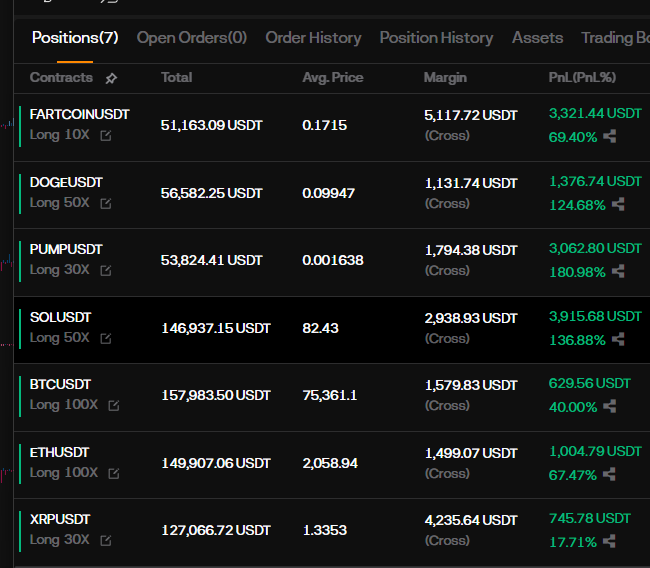Click the 745.78 USDT profit value
The image size is (650, 568).
point(590,518)
